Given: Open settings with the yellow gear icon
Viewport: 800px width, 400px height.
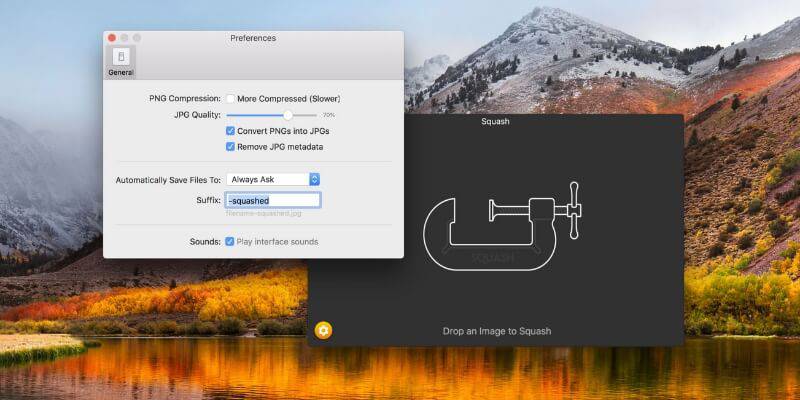Looking at the screenshot, I should point(323,330).
